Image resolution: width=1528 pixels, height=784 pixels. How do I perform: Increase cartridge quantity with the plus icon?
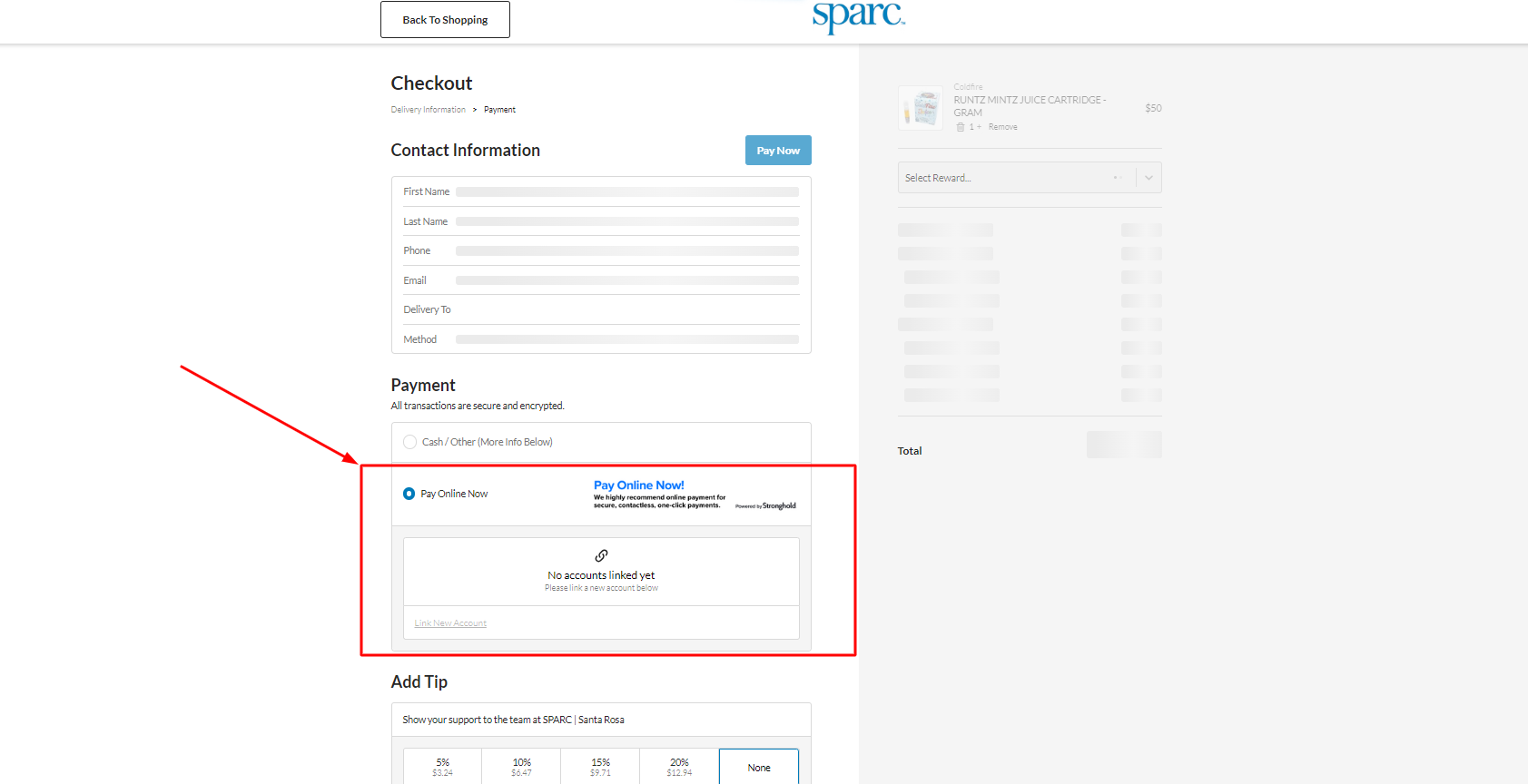point(979,127)
